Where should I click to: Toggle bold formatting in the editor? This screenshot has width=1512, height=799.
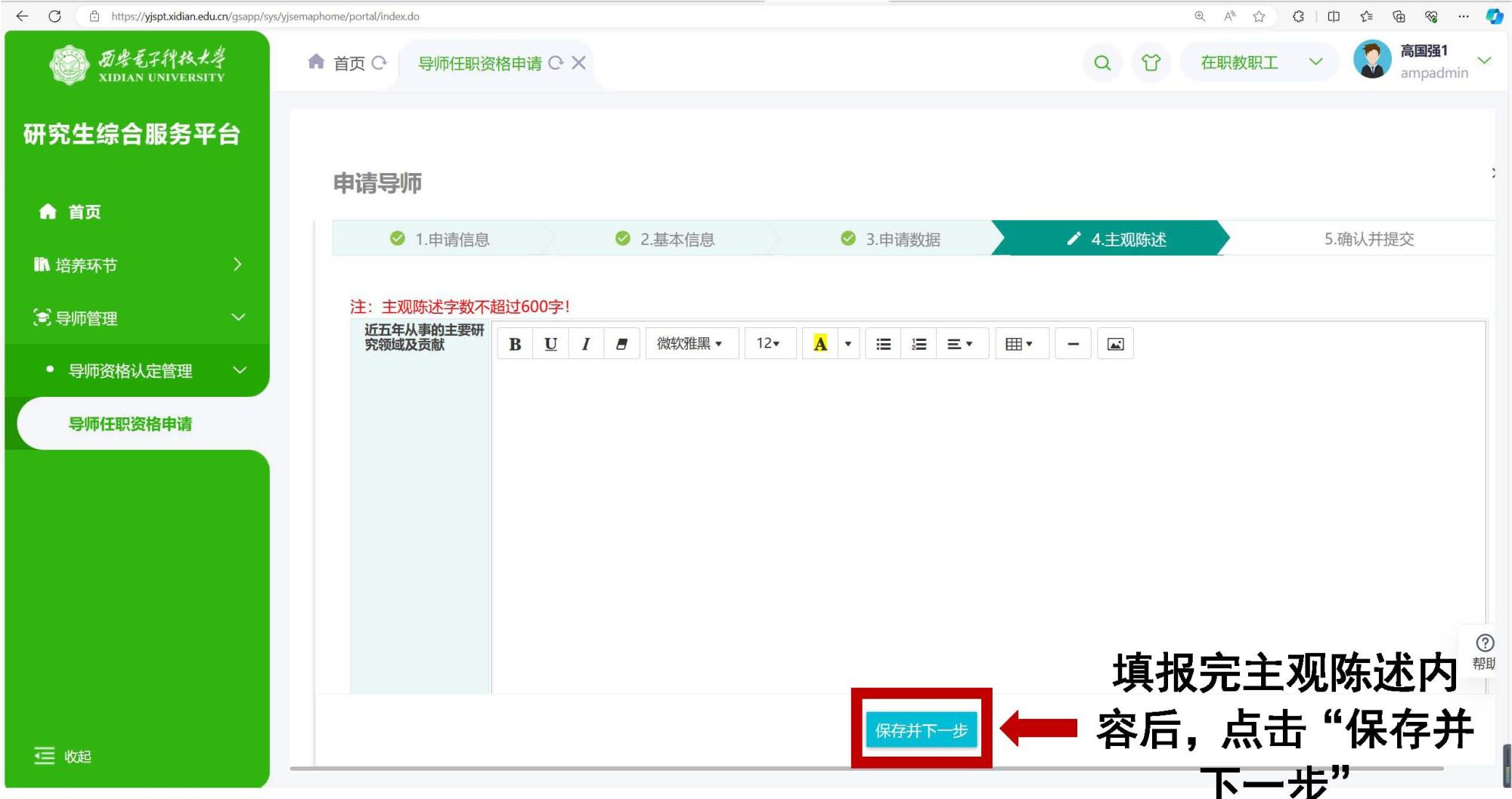(x=515, y=344)
